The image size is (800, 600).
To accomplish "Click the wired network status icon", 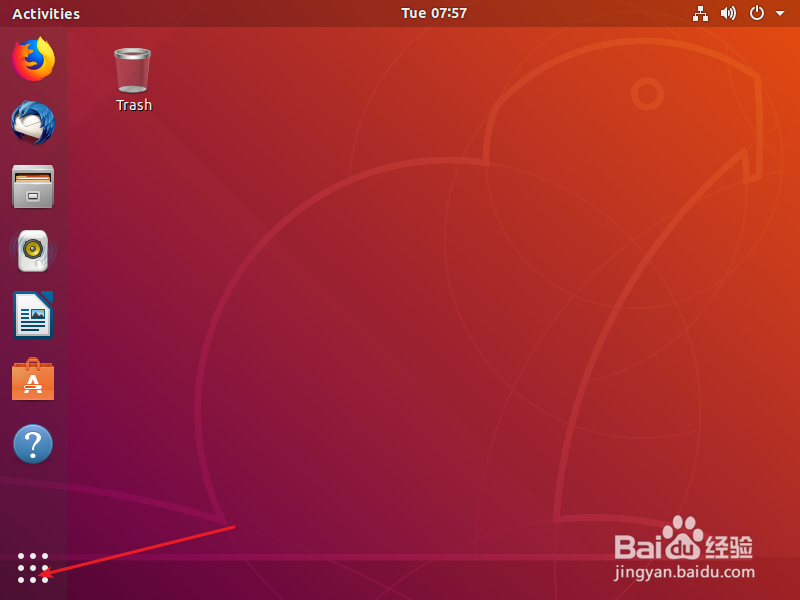I will coord(700,13).
